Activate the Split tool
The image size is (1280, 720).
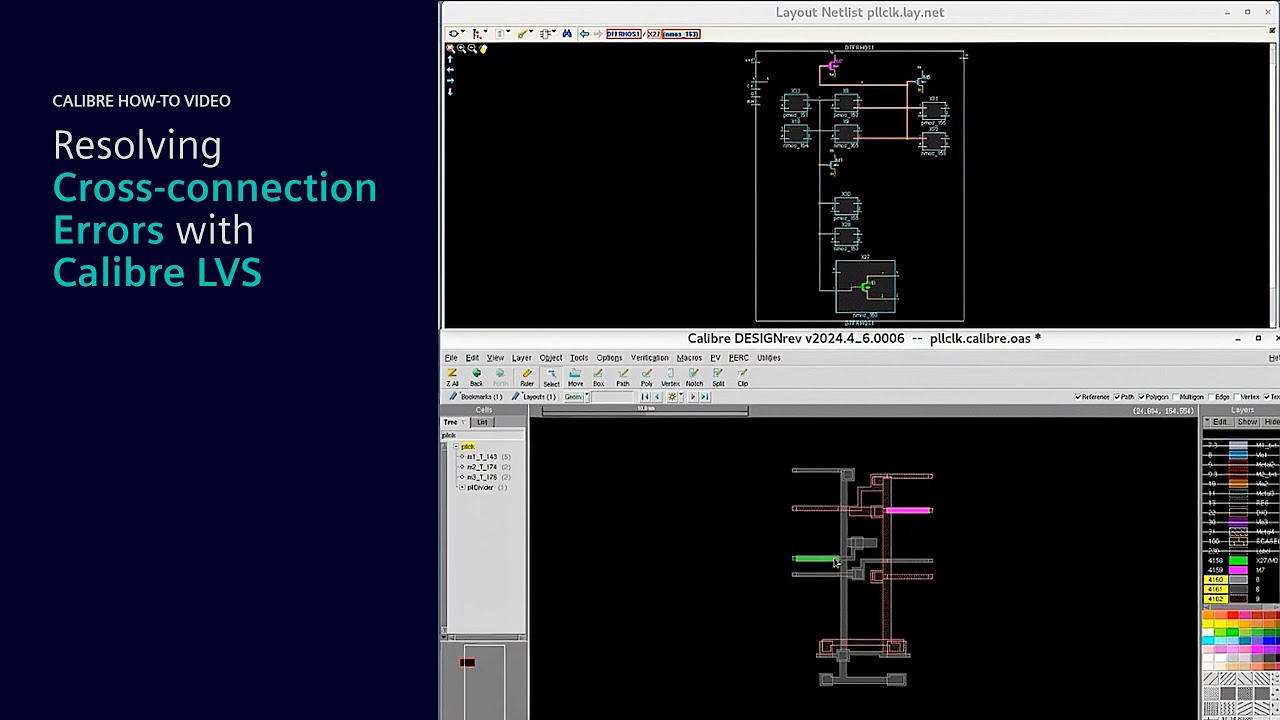(718, 377)
